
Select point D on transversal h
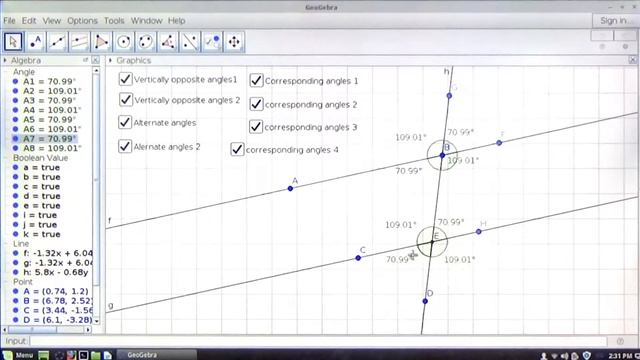click(x=425, y=301)
